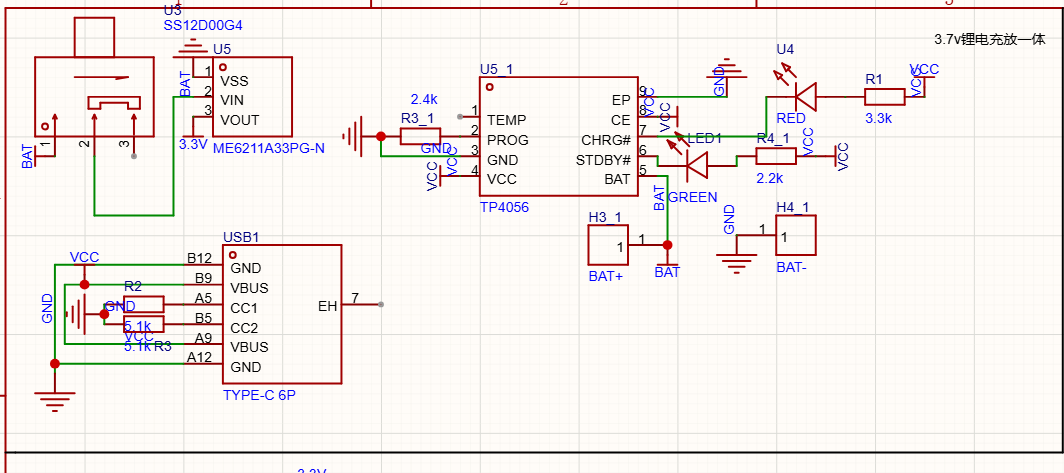Click the STDBY# pin name
Image resolution: width=1064 pixels, height=473 pixels.
tap(604, 160)
